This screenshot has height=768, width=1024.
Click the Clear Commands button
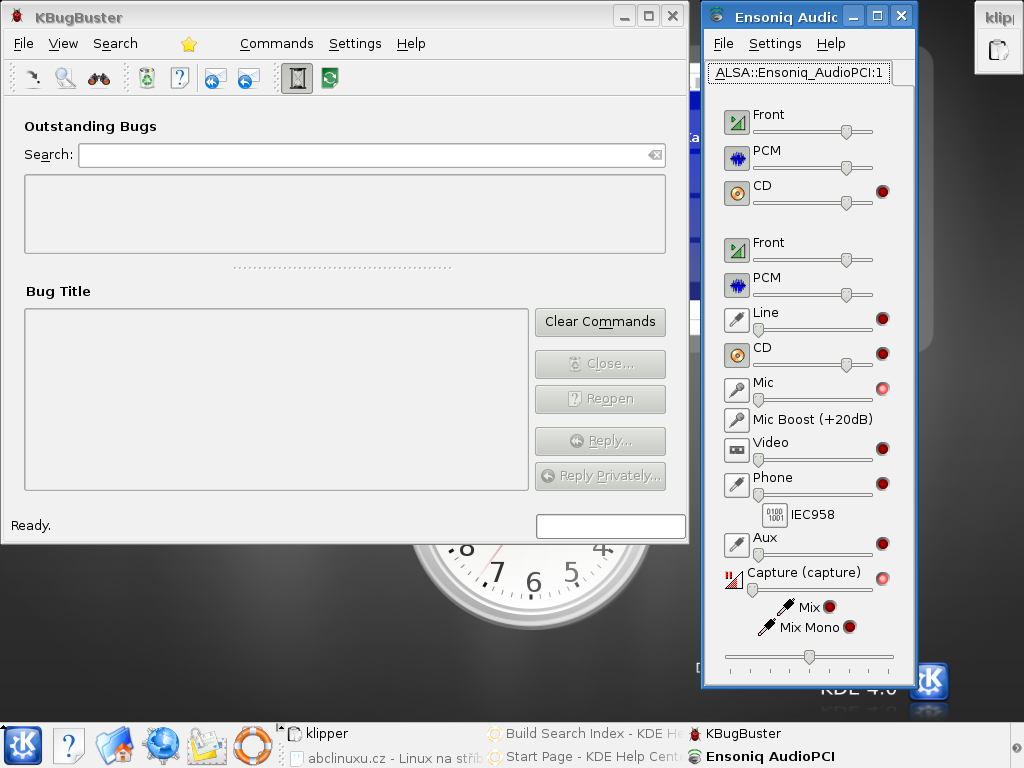coord(600,322)
